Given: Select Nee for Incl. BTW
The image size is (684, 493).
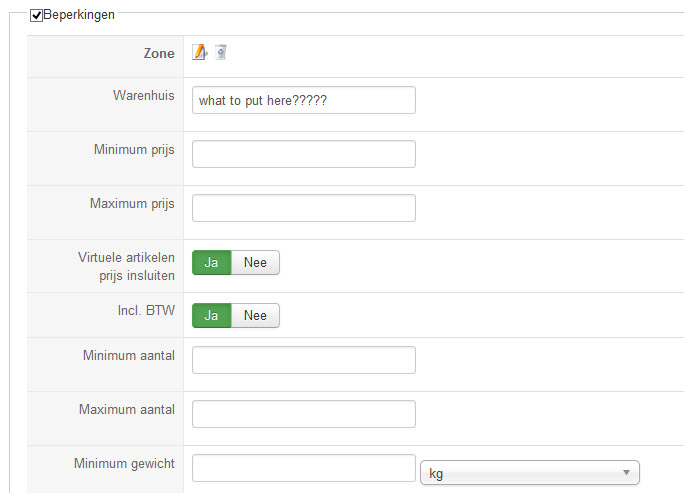Looking at the screenshot, I should [255, 315].
